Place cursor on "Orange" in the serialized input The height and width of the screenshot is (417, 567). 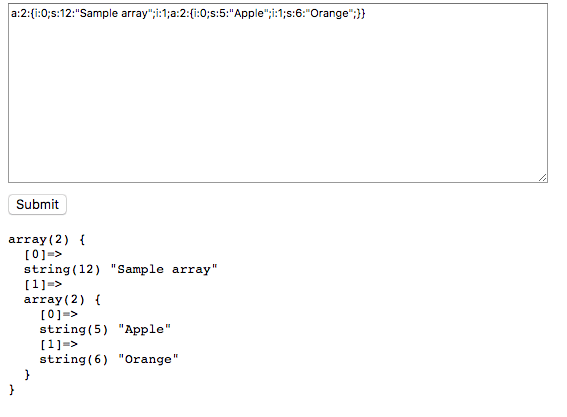pos(329,13)
